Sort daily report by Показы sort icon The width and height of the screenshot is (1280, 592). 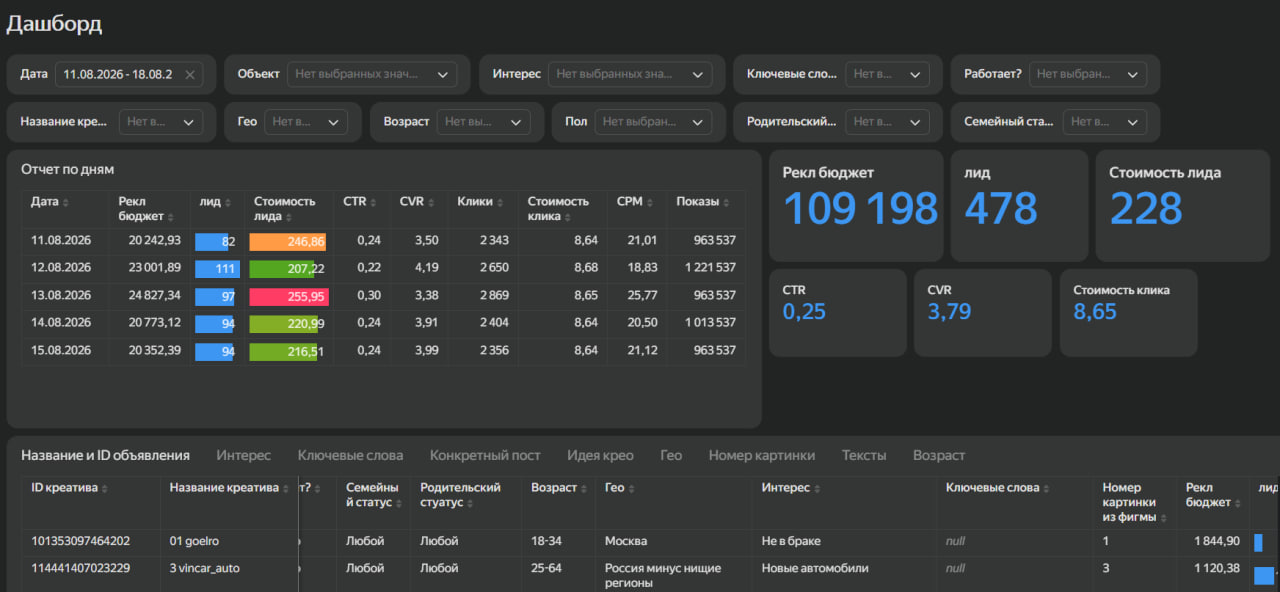pyautogui.click(x=726, y=202)
